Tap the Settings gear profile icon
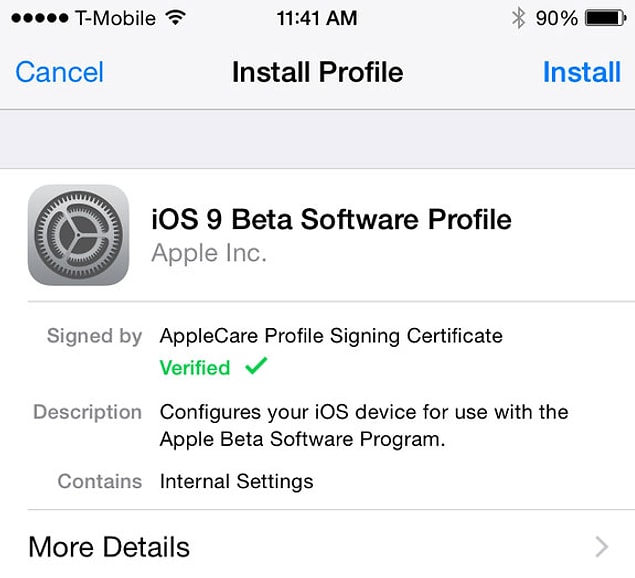Screen dimensions: 635x578 click(78, 235)
